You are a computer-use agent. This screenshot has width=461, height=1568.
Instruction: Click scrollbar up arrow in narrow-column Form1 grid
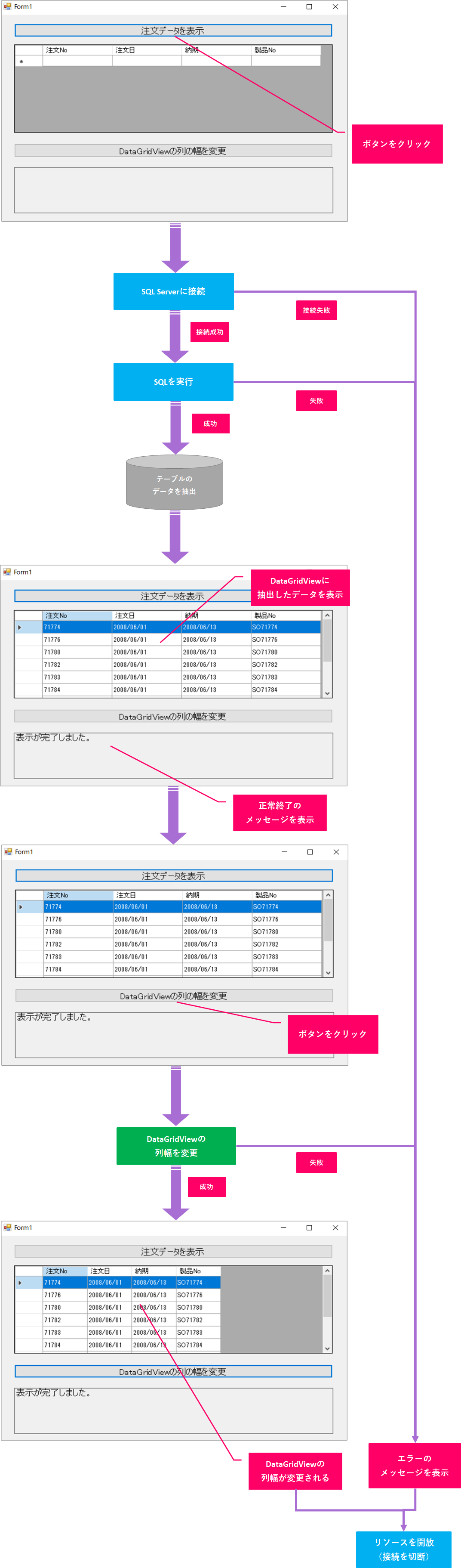[x=327, y=1271]
